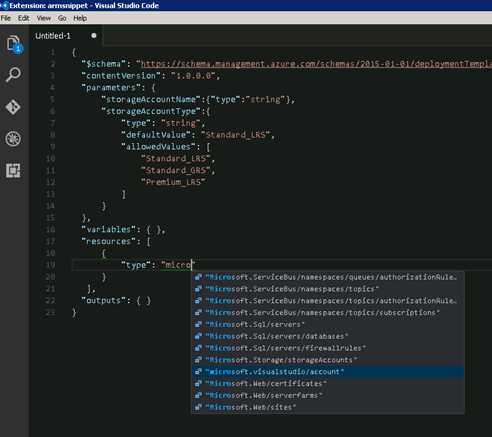This screenshot has height=437, width=492.
Task: Open the Extensions view icon
Action: point(13,170)
